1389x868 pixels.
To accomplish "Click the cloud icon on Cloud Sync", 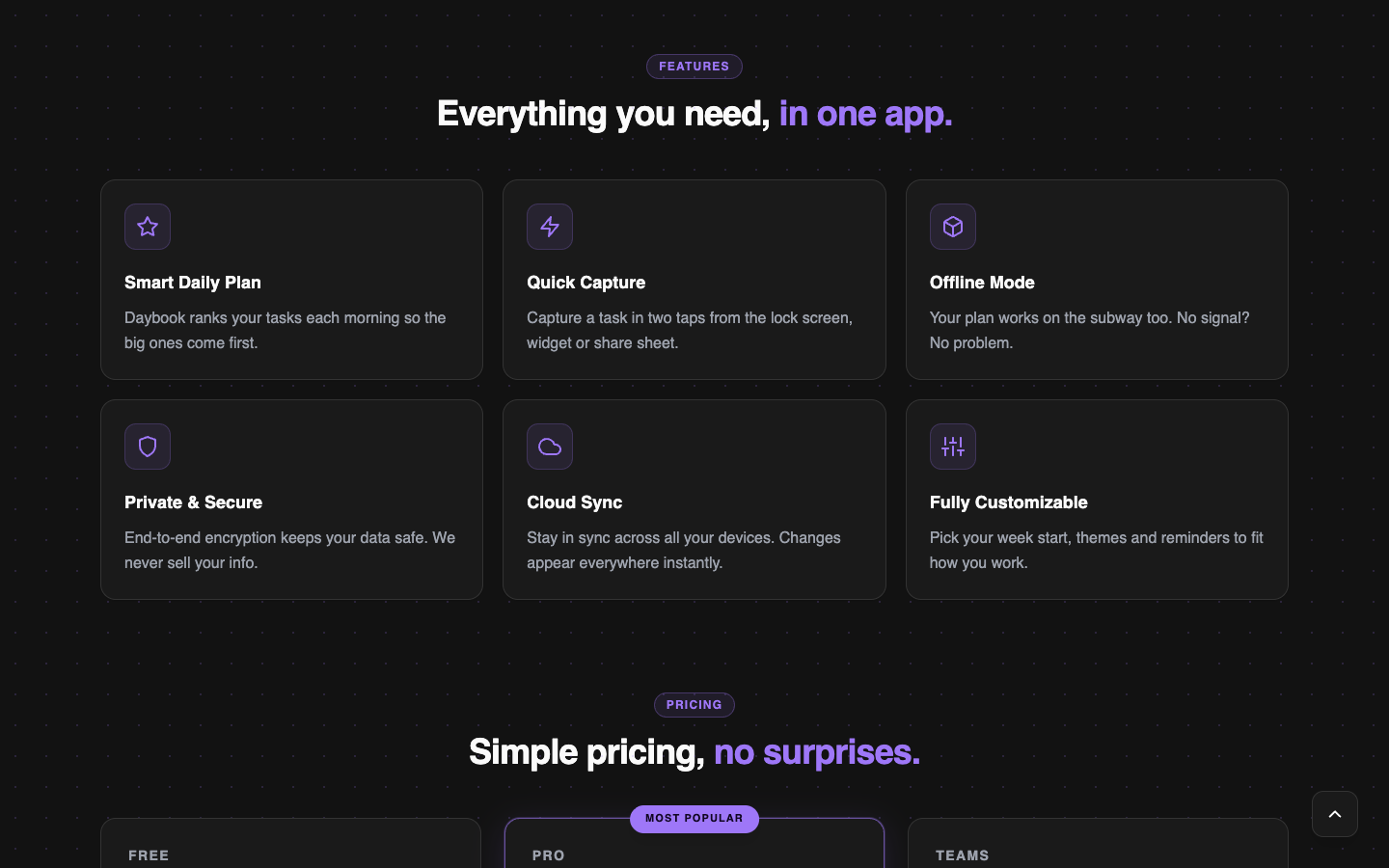I will pos(550,447).
